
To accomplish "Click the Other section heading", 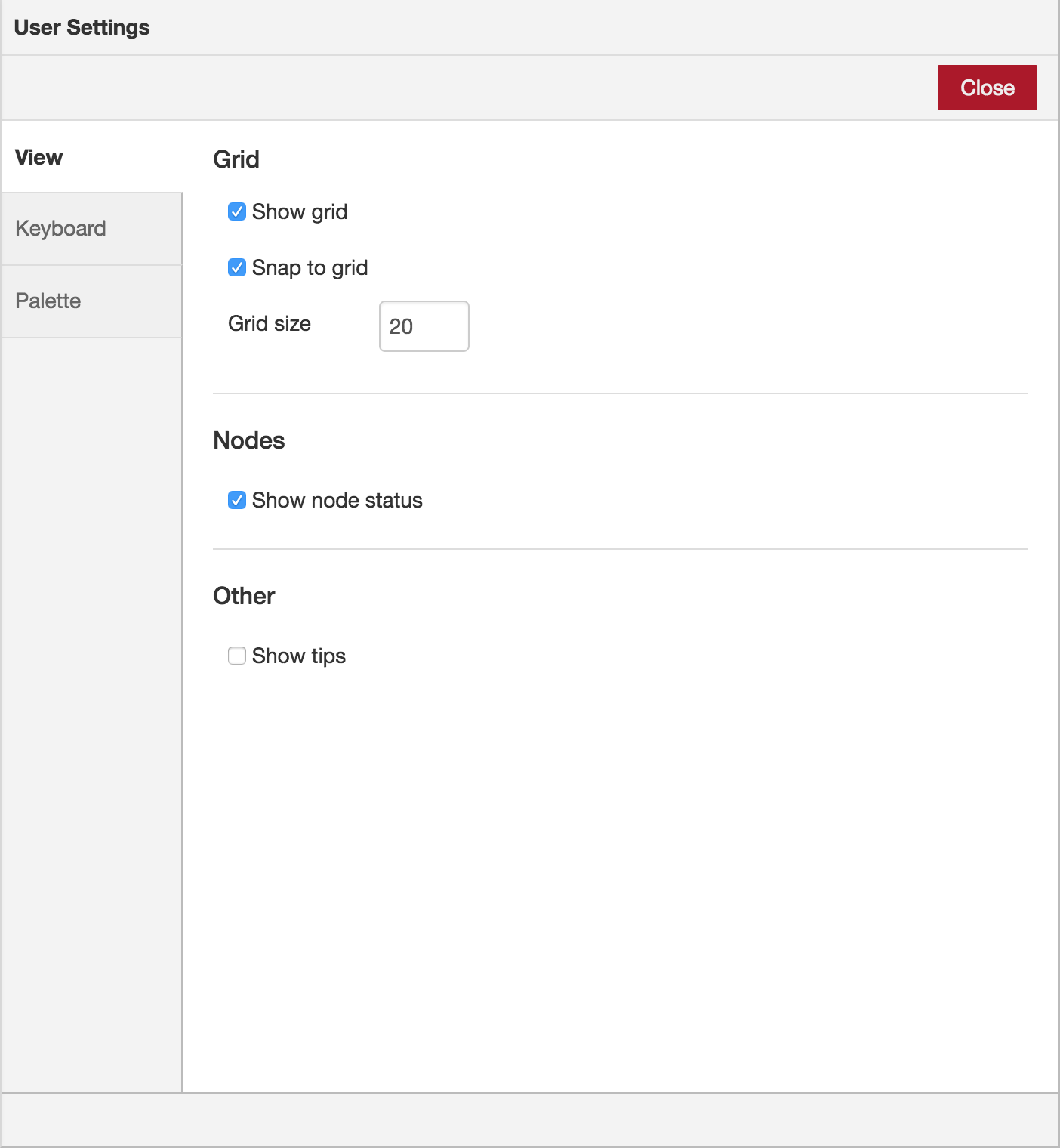I will click(244, 596).
